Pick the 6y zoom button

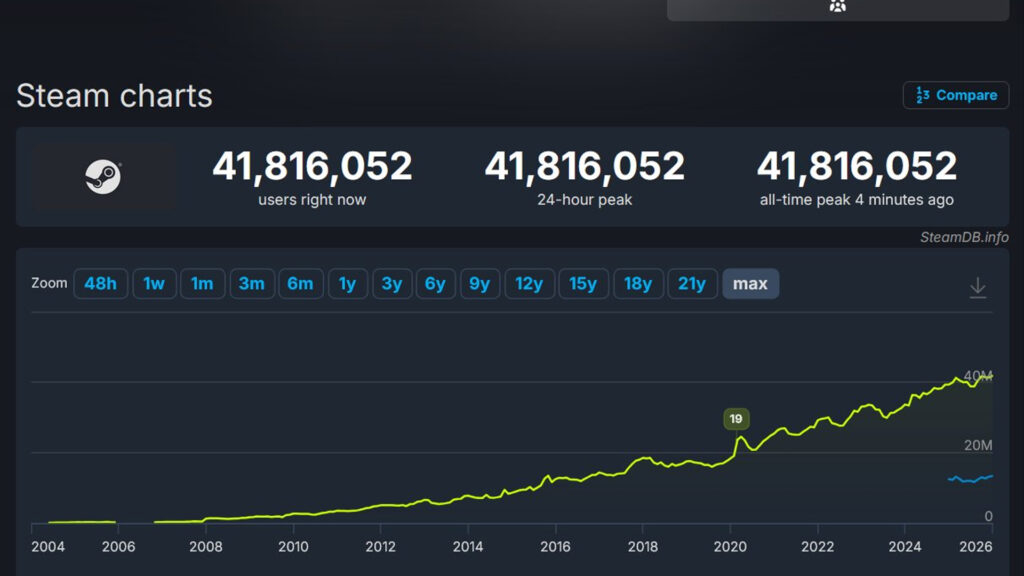click(x=435, y=284)
